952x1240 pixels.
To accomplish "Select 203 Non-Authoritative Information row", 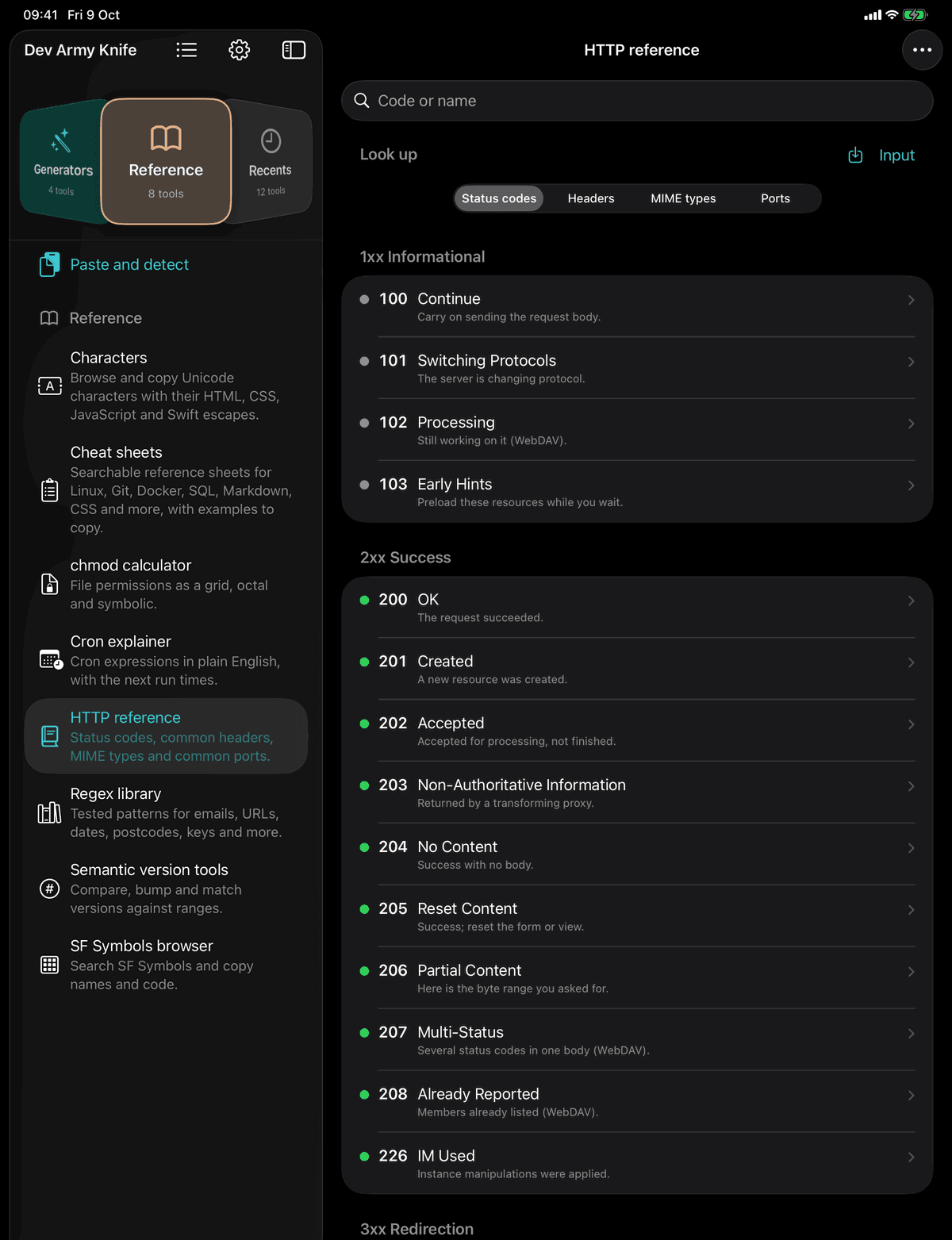I will click(x=637, y=793).
